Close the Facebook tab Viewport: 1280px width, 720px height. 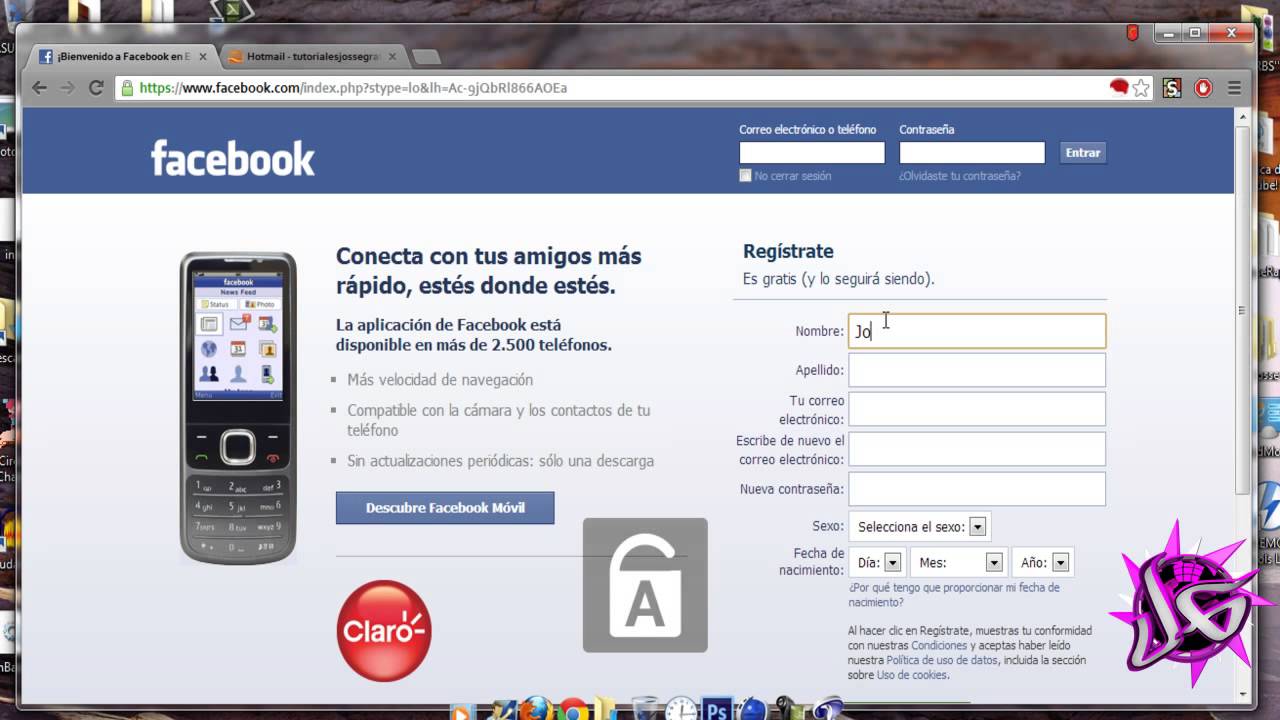click(203, 57)
